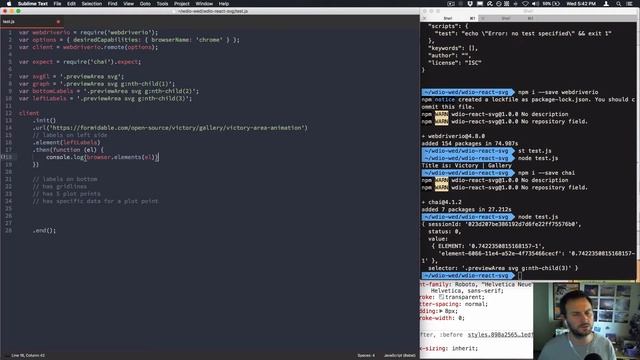The image size is (640, 360).
Task: Open the Project menu
Action: [x=182, y=4]
